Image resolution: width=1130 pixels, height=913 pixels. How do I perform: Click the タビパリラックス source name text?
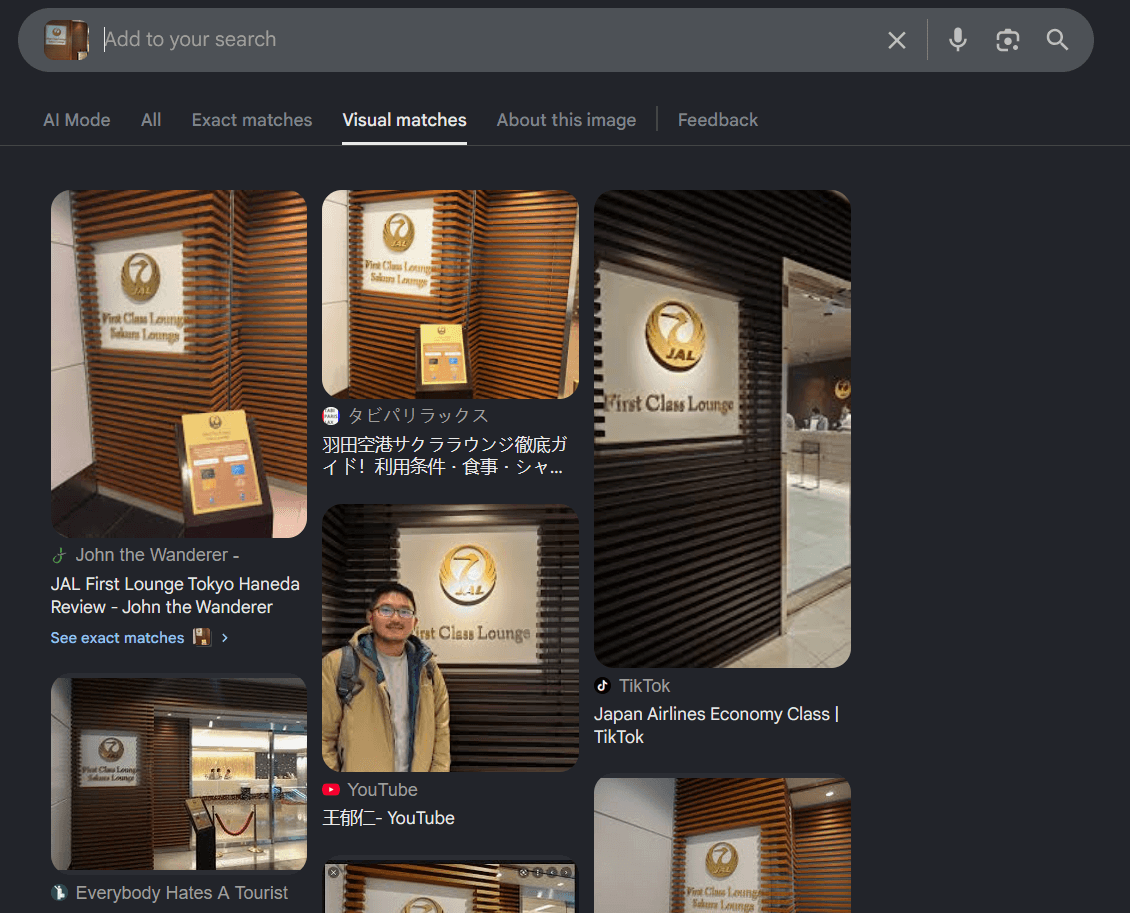418,416
